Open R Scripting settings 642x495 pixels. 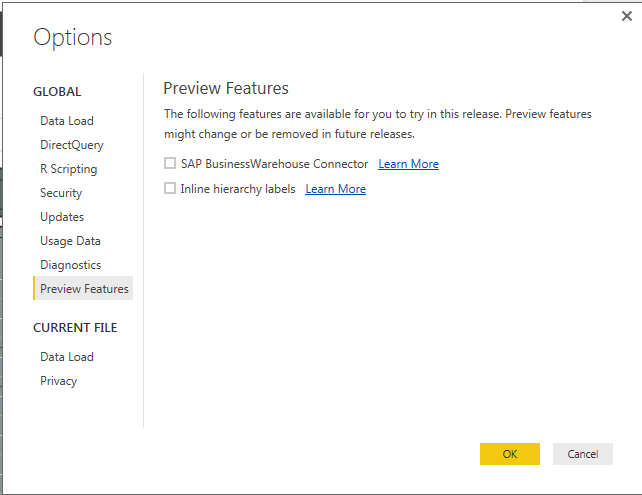coord(68,169)
